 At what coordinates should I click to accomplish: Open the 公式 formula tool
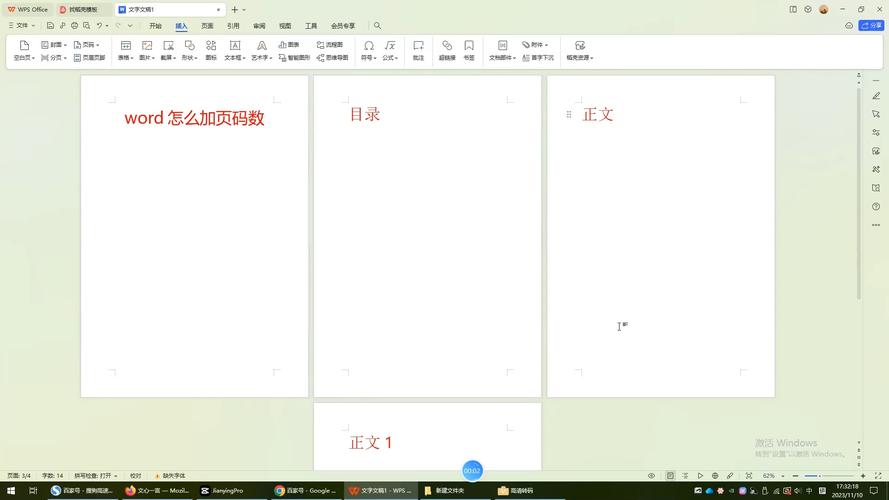390,50
